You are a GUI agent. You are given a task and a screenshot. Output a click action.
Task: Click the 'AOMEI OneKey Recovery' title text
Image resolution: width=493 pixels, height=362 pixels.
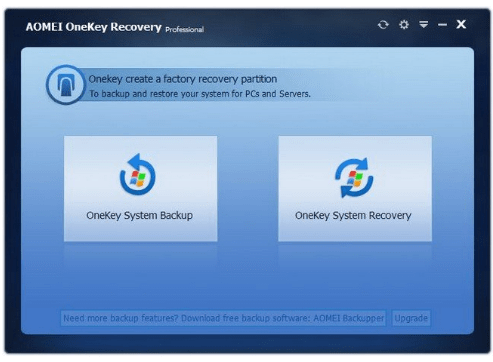[94, 27]
